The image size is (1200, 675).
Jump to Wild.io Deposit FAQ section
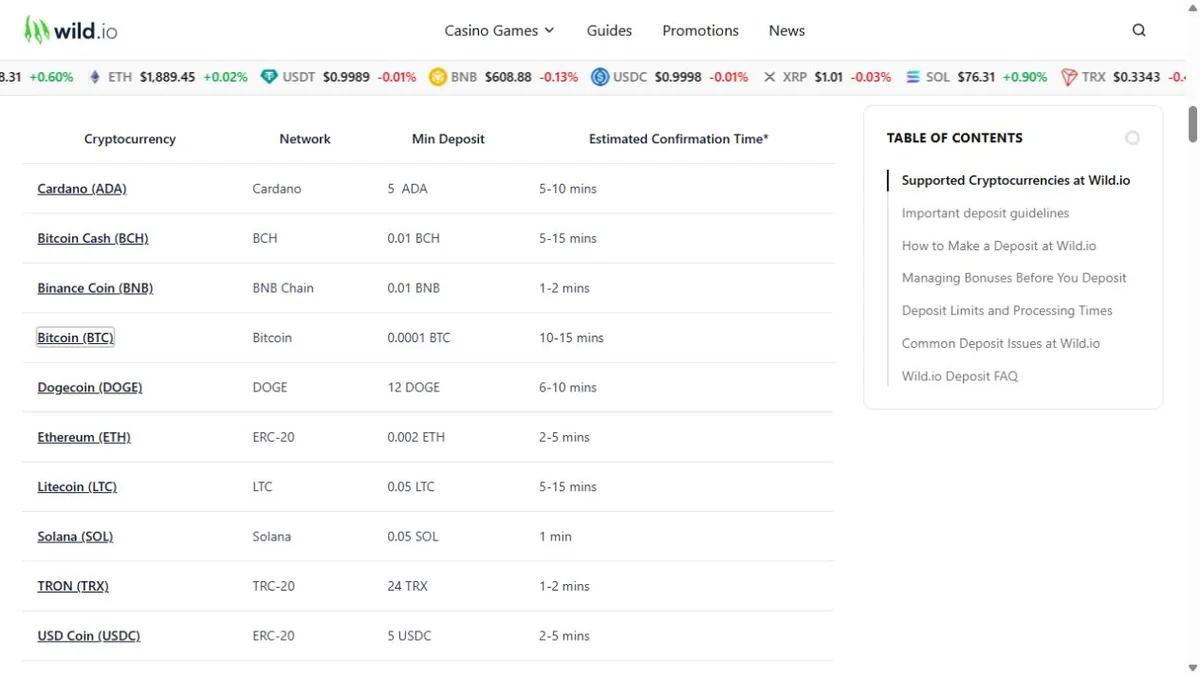point(960,376)
